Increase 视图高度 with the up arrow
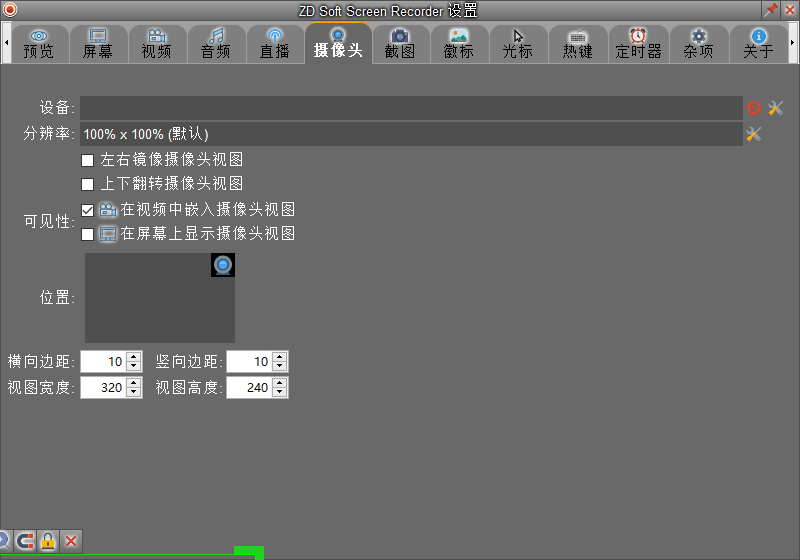 [280, 383]
